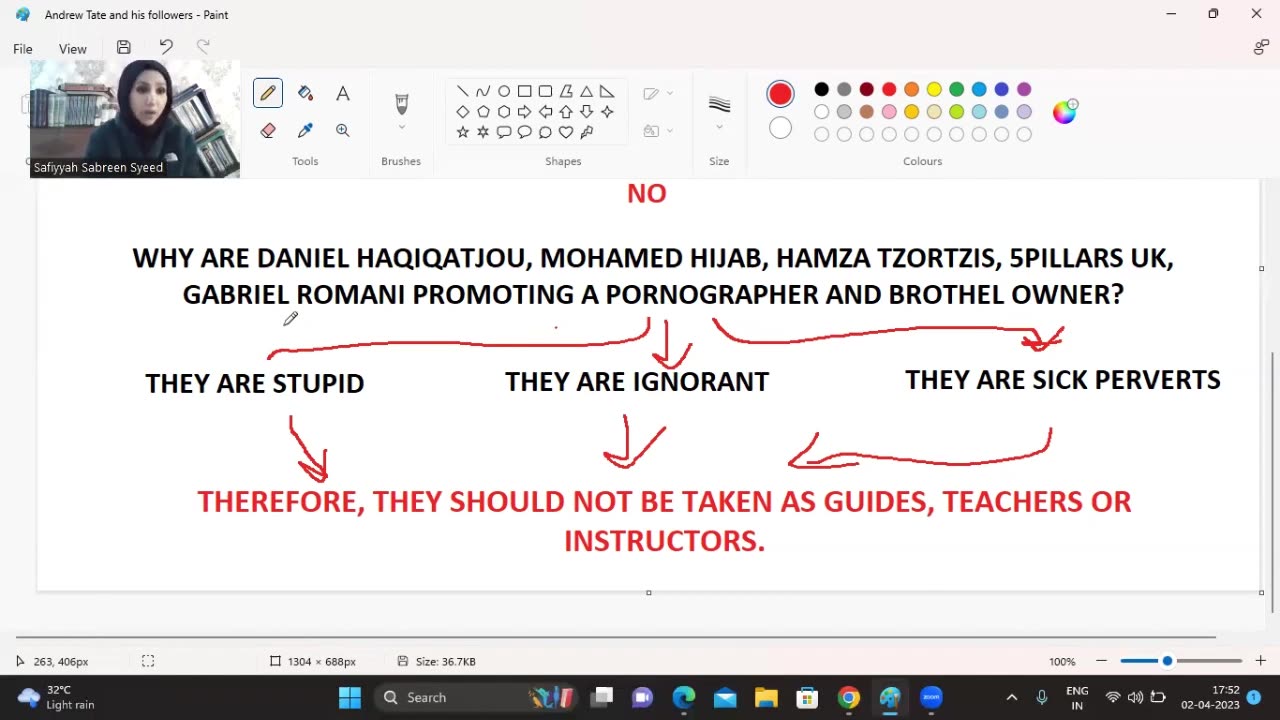Choose the Heart shape

[x=566, y=132]
